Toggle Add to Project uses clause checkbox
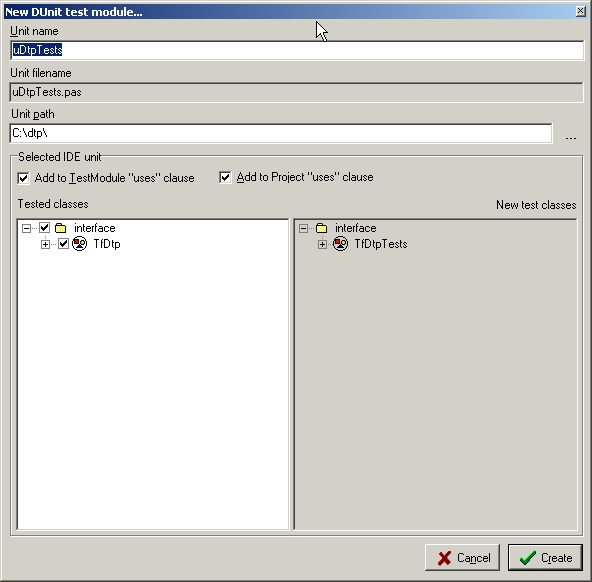592x582 pixels. click(225, 177)
